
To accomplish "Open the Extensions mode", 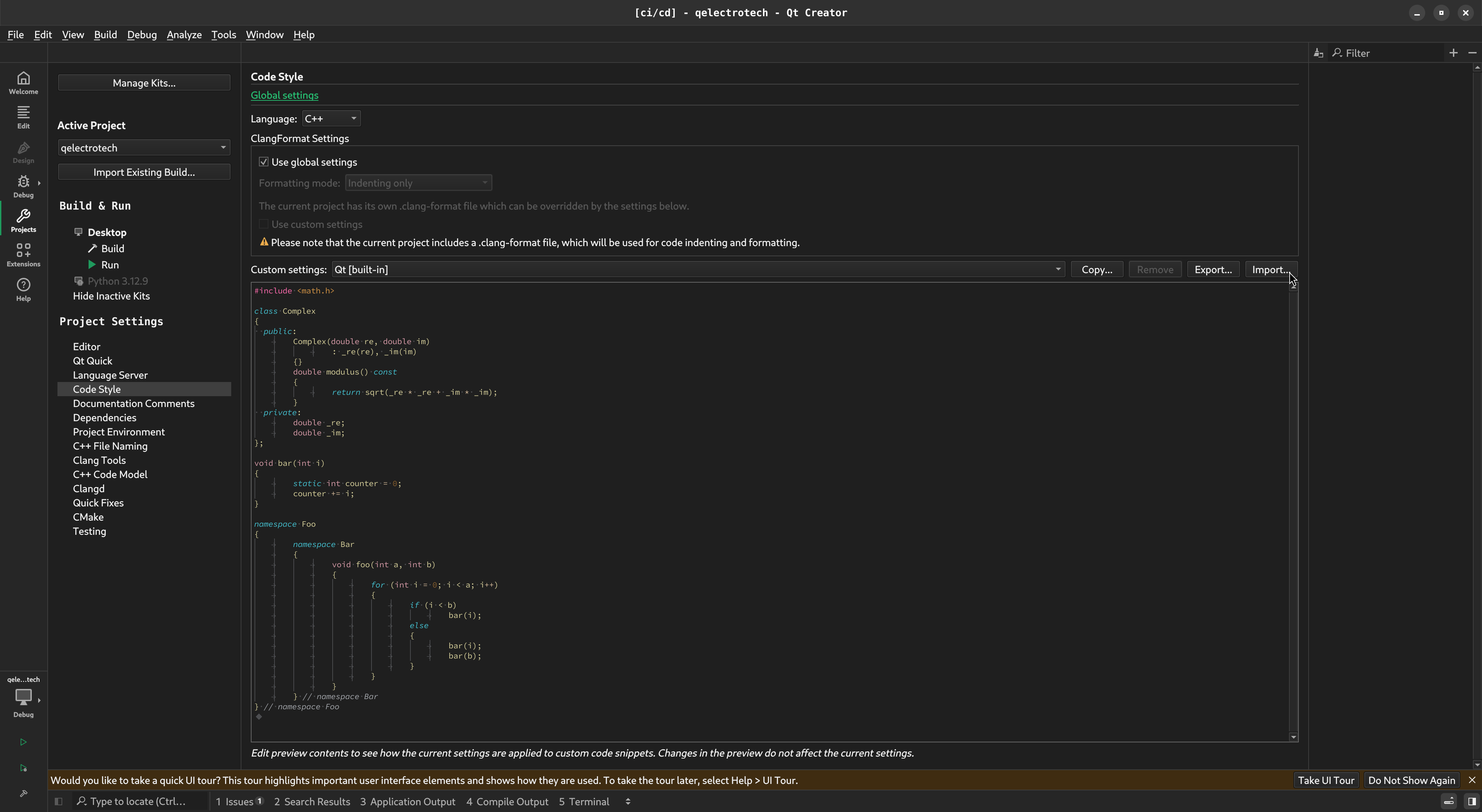I will [23, 256].
